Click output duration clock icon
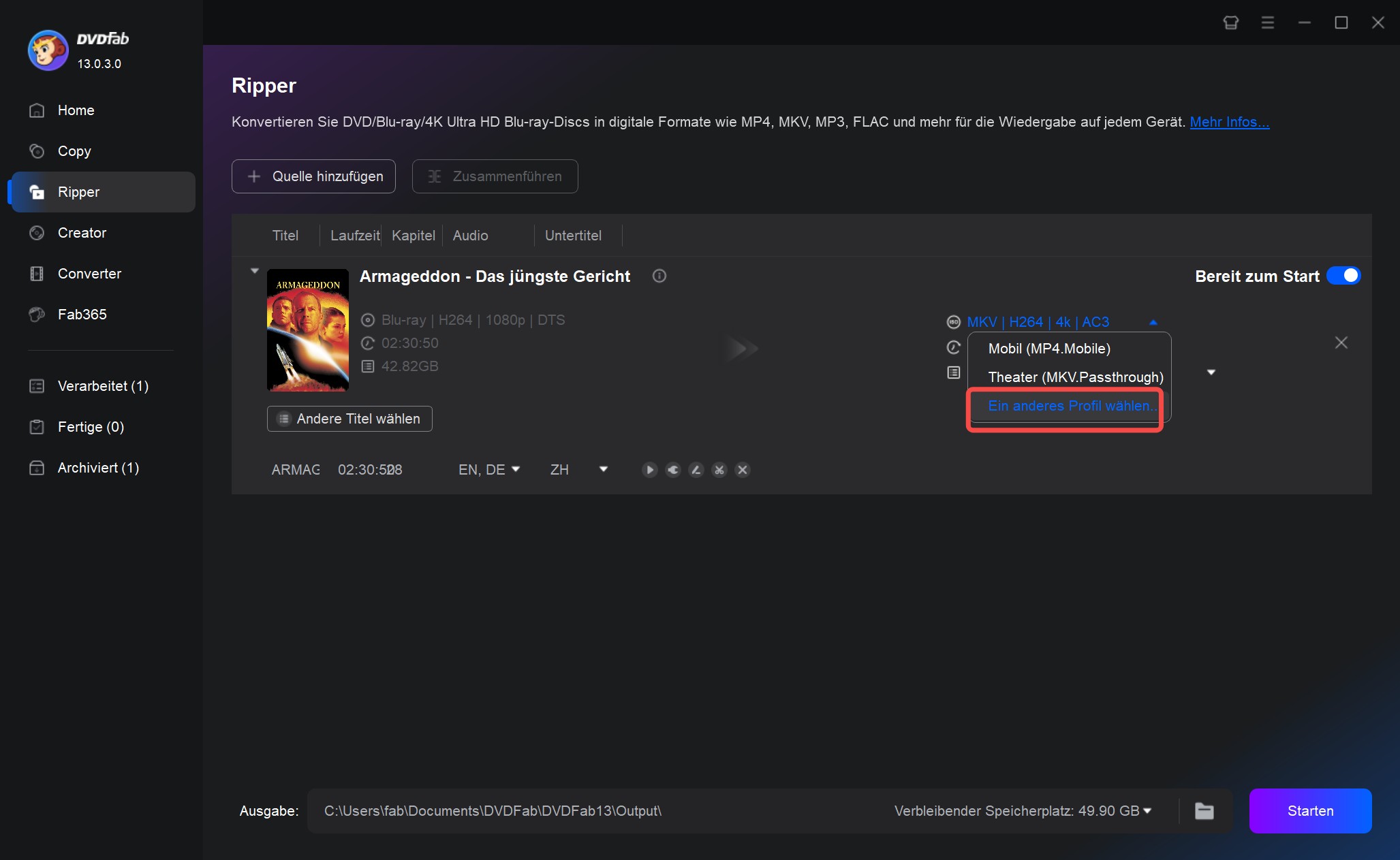The image size is (1400, 860). (954, 347)
